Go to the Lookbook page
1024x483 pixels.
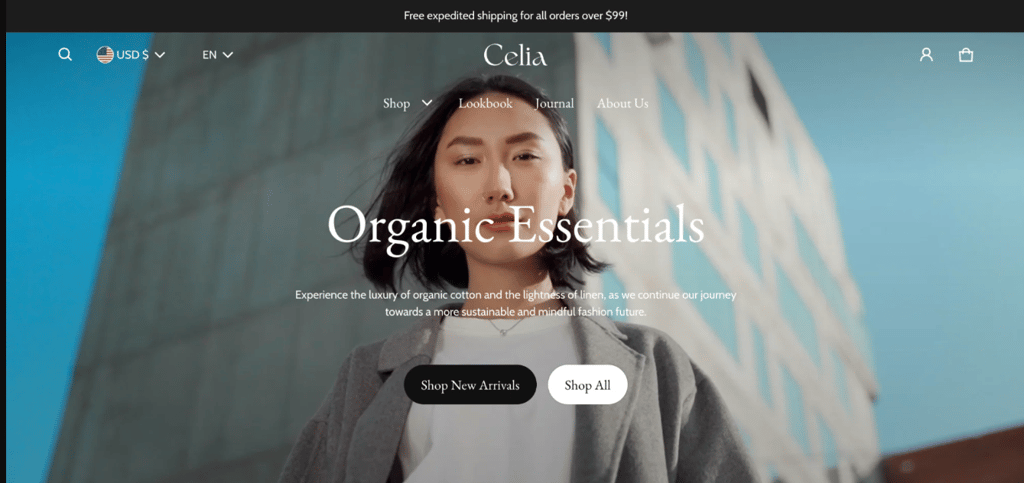click(x=485, y=103)
